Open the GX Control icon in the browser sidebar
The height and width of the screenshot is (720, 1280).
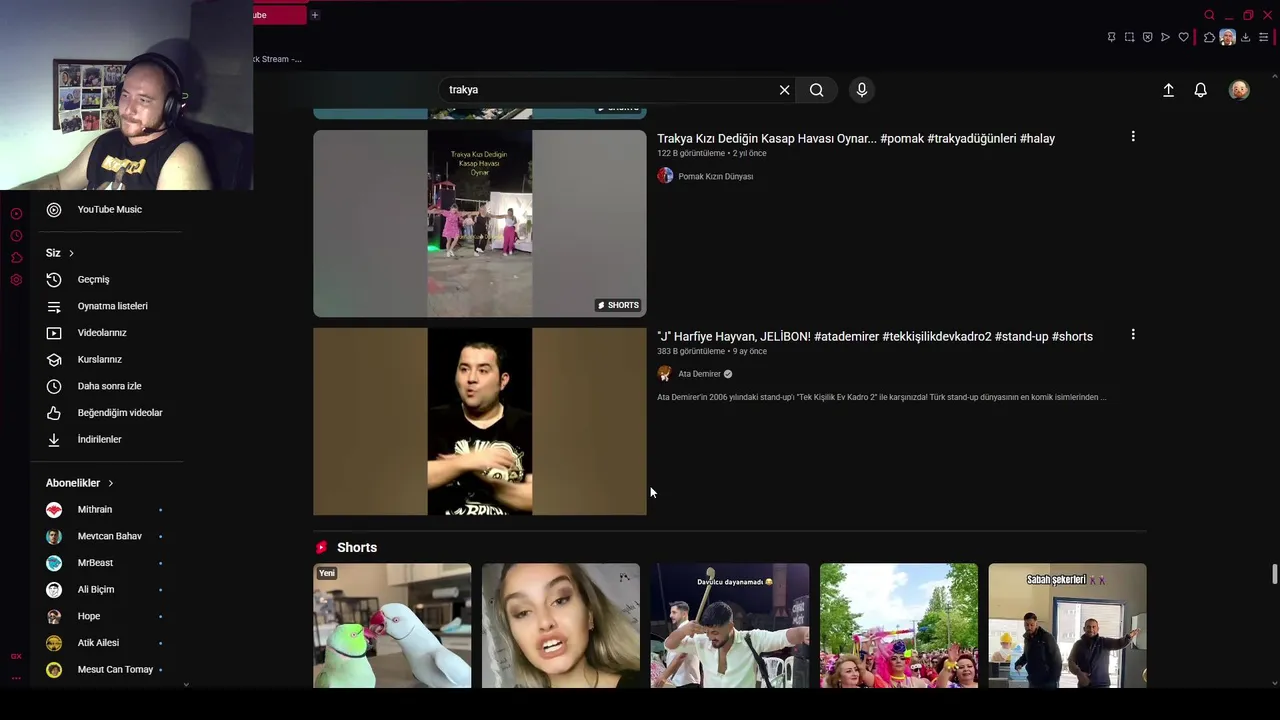(x=16, y=214)
